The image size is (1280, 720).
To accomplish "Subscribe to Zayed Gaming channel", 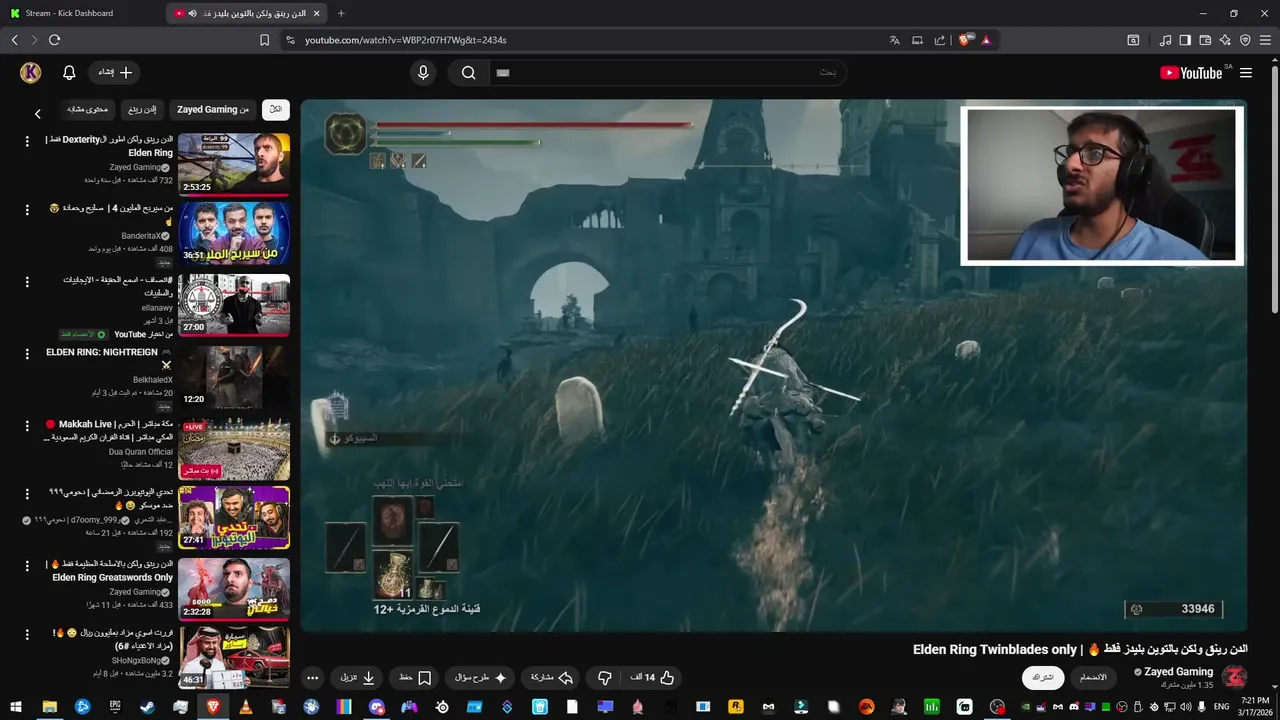I will (x=1043, y=677).
